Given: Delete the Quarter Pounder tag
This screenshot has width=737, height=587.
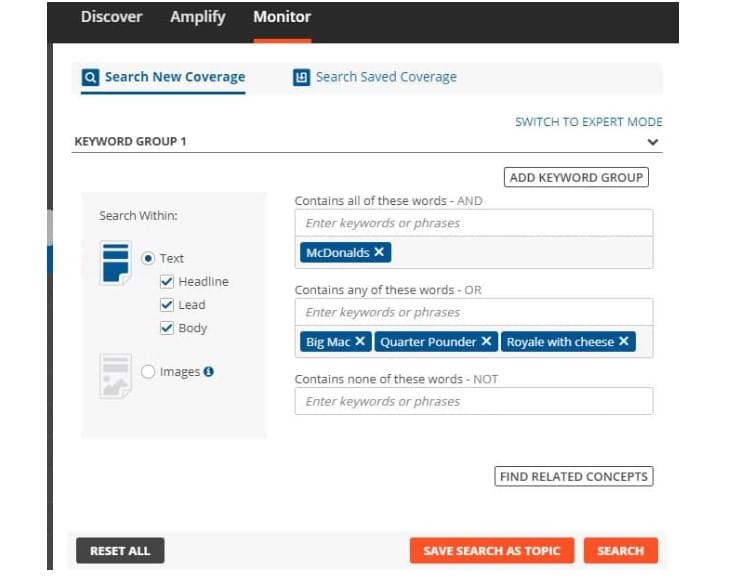Looking at the screenshot, I should (x=486, y=342).
